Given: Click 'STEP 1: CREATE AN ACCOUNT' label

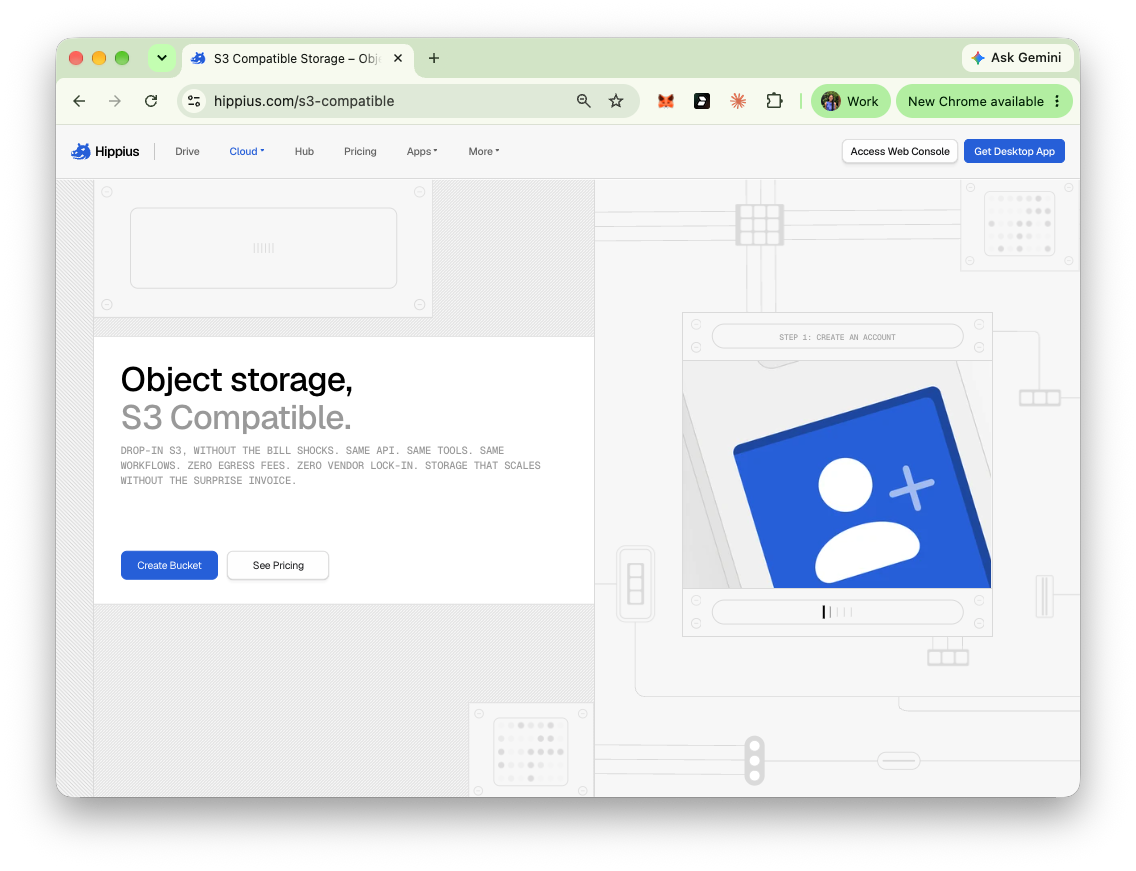Looking at the screenshot, I should coord(838,337).
